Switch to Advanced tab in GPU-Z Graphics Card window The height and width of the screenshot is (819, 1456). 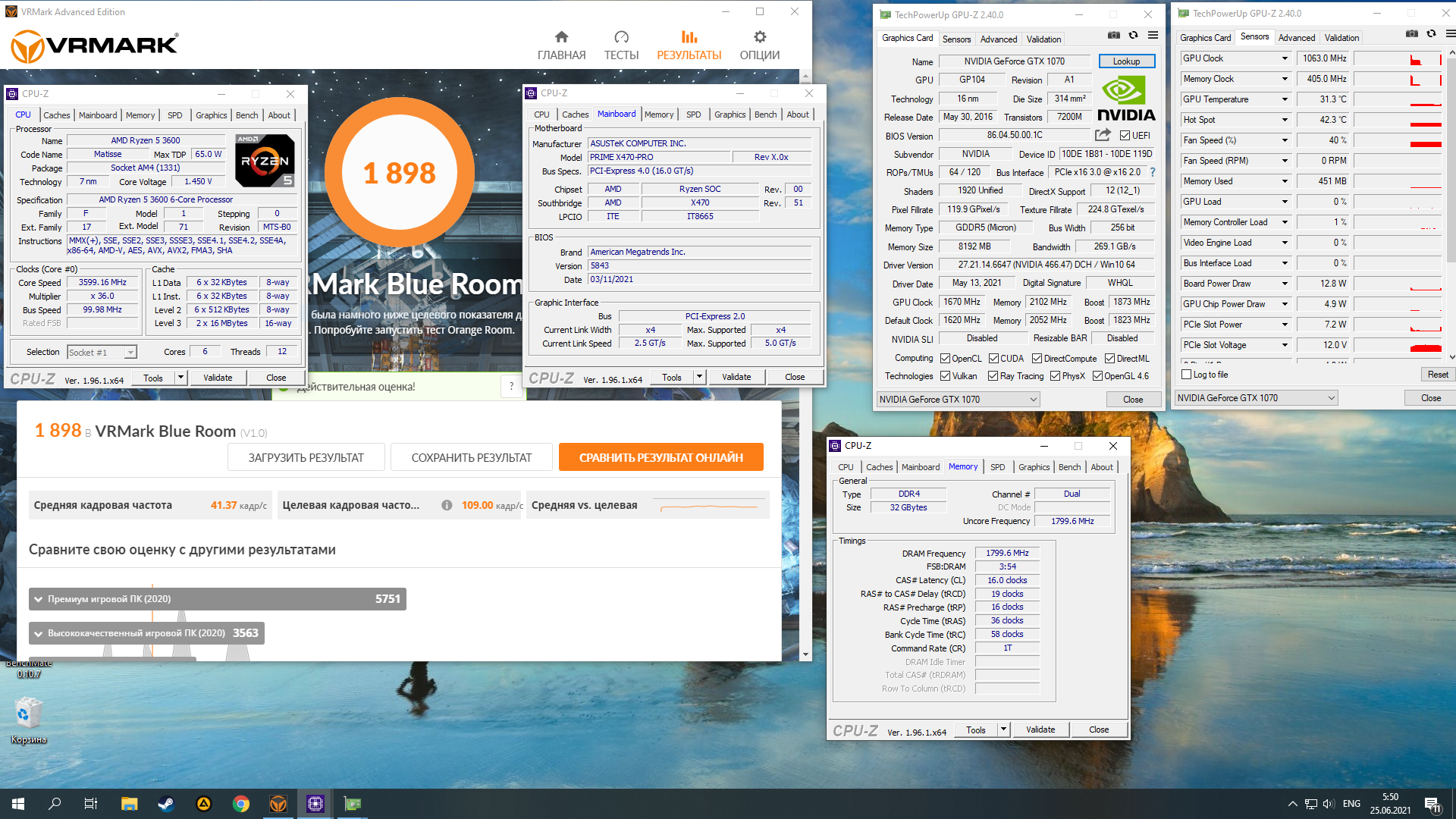coord(998,39)
